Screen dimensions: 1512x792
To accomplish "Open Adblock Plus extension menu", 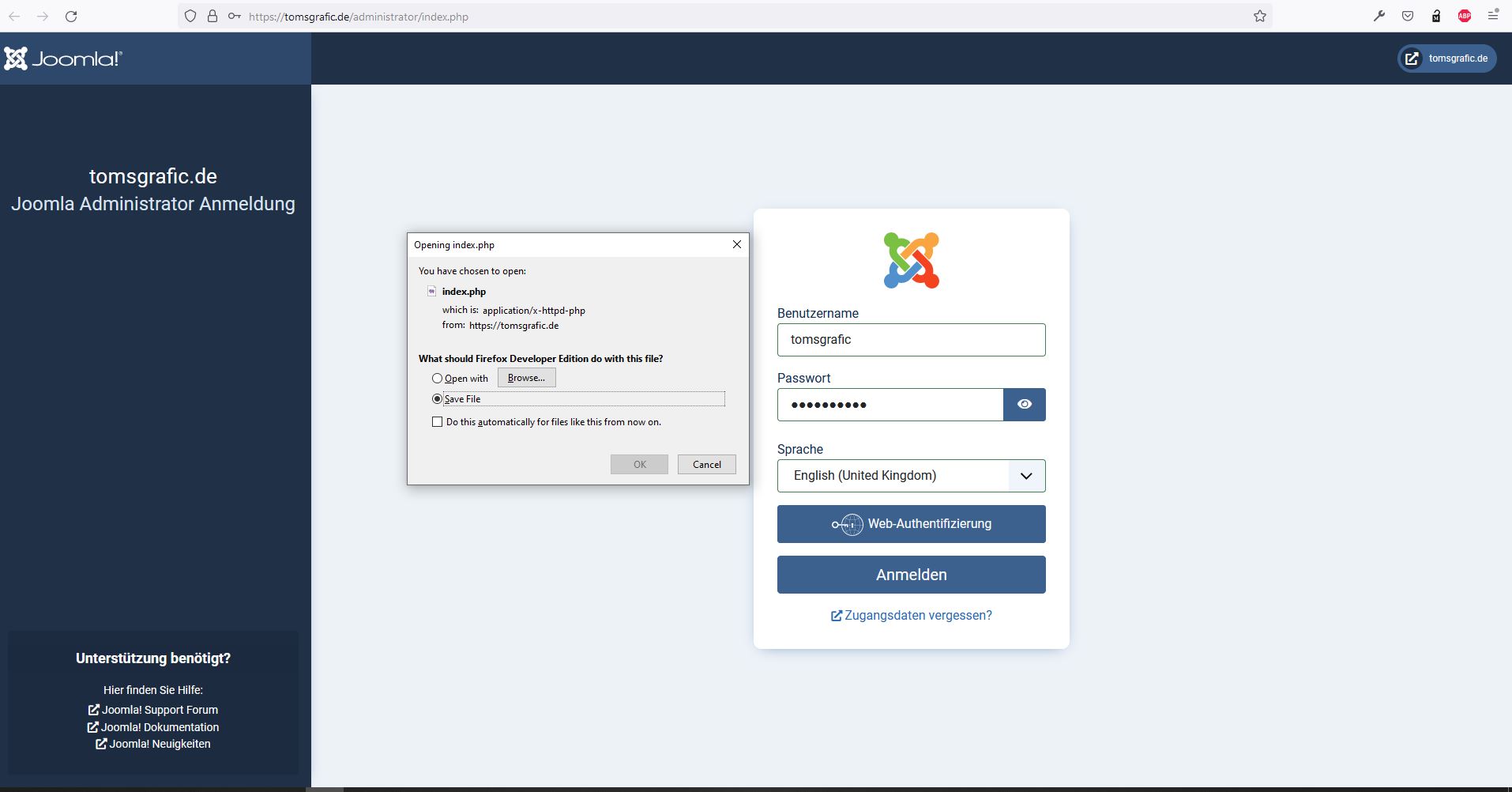I will coord(1465,16).
